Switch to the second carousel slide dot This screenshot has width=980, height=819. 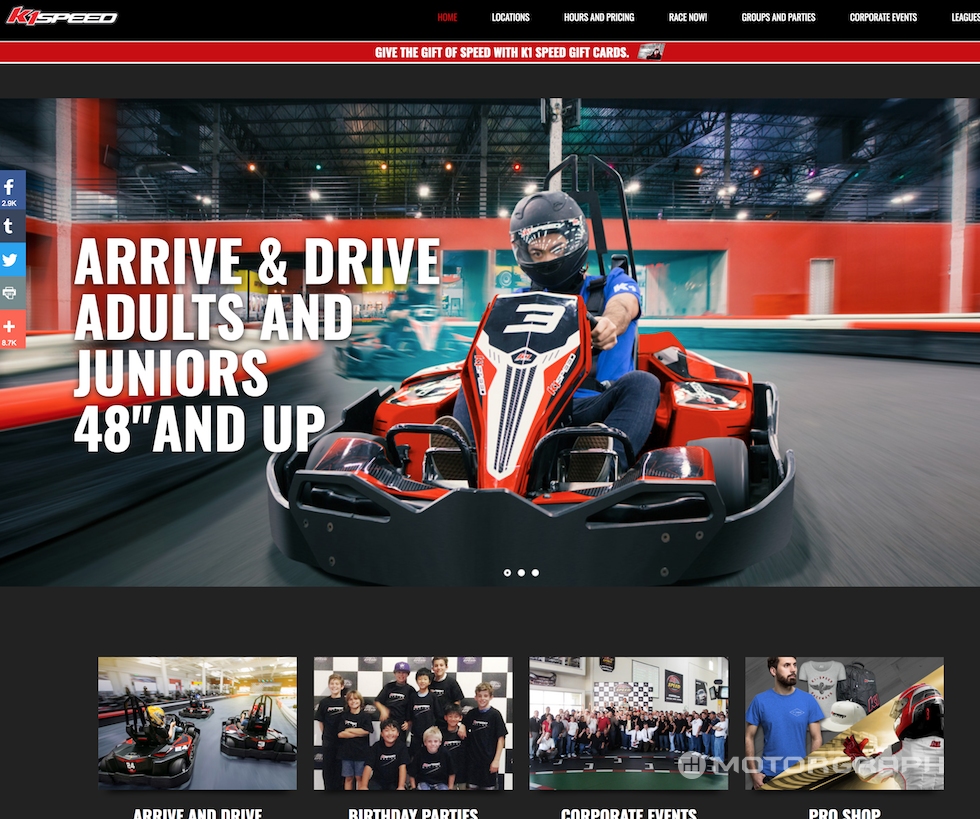click(x=521, y=573)
